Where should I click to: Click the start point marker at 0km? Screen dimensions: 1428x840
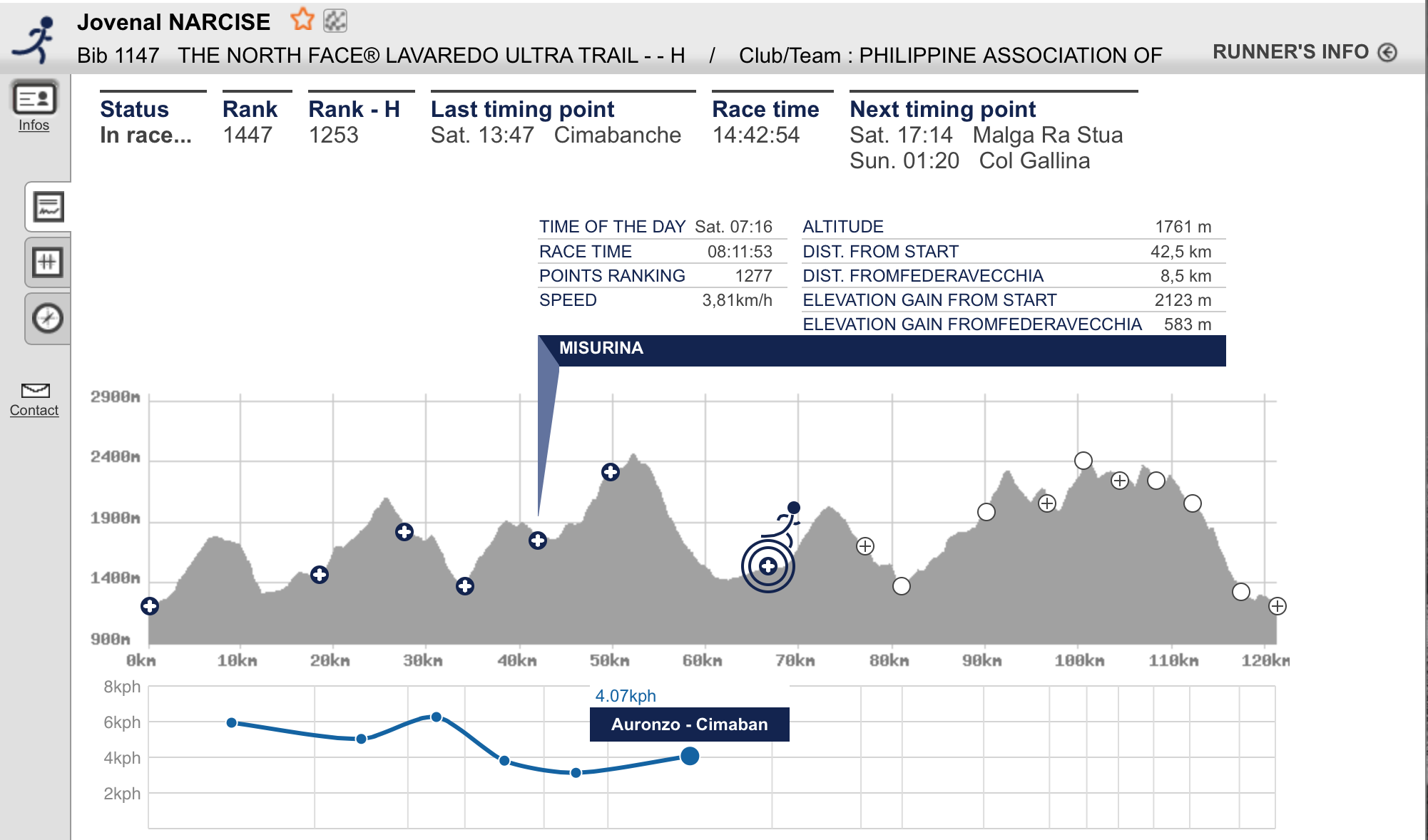pyautogui.click(x=150, y=606)
